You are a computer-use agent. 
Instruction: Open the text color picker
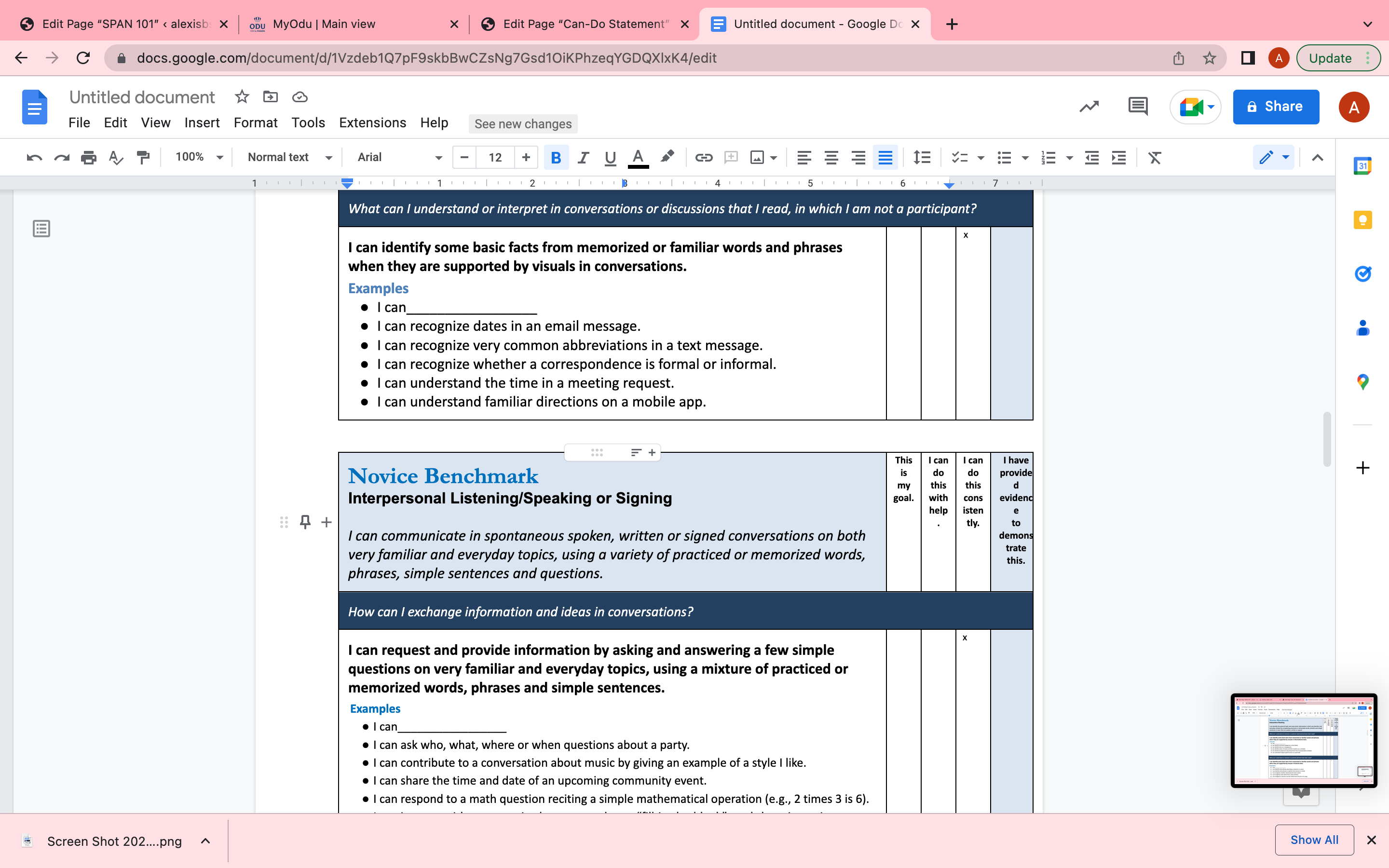tap(638, 157)
